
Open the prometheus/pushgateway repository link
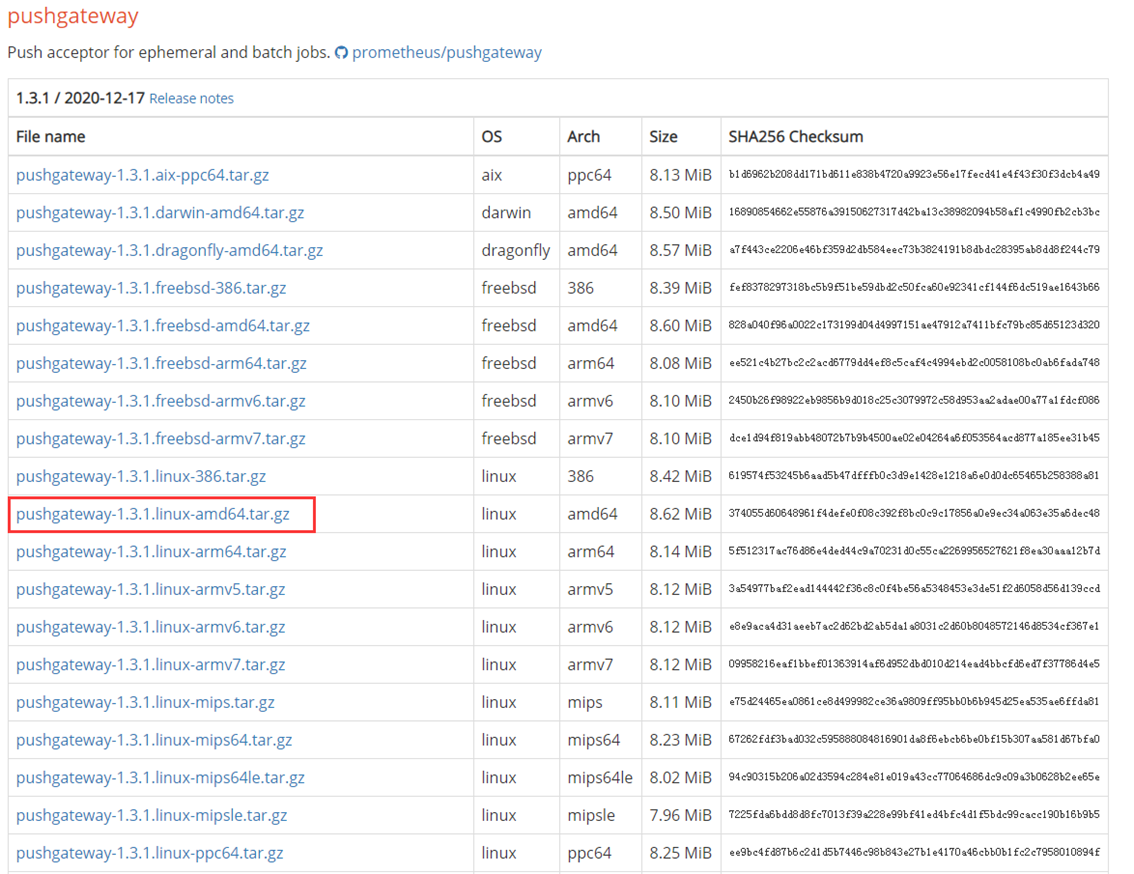click(x=446, y=53)
